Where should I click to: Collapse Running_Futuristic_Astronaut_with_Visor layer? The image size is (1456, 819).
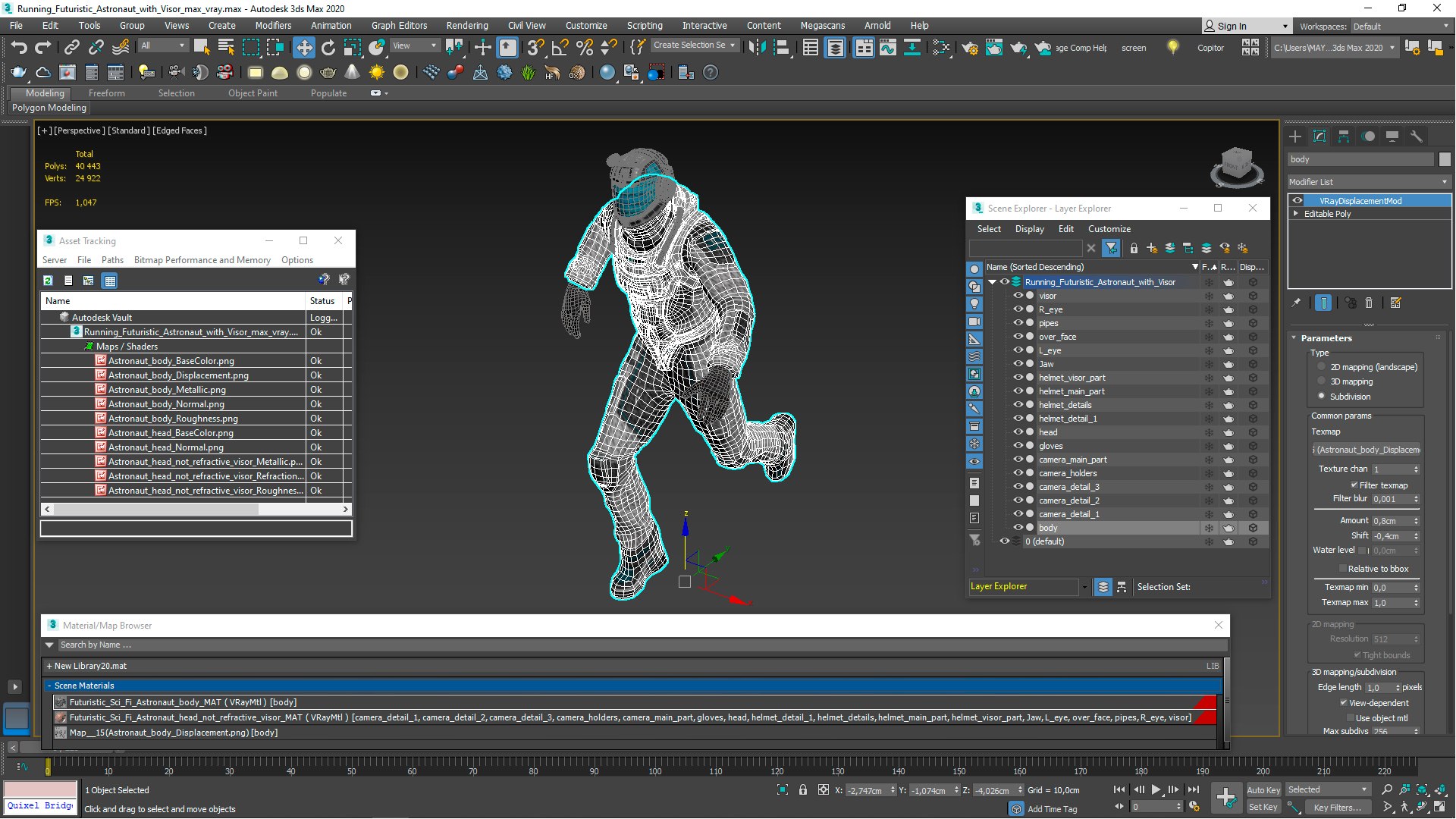(x=992, y=282)
